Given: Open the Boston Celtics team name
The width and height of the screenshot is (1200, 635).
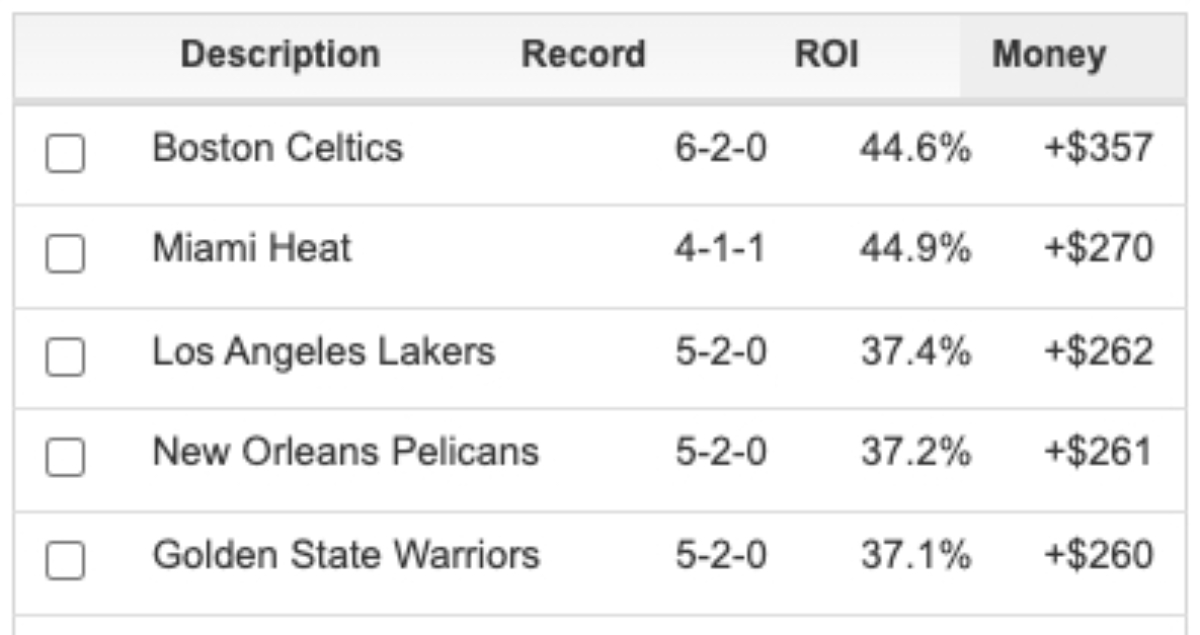Looking at the screenshot, I should (278, 148).
